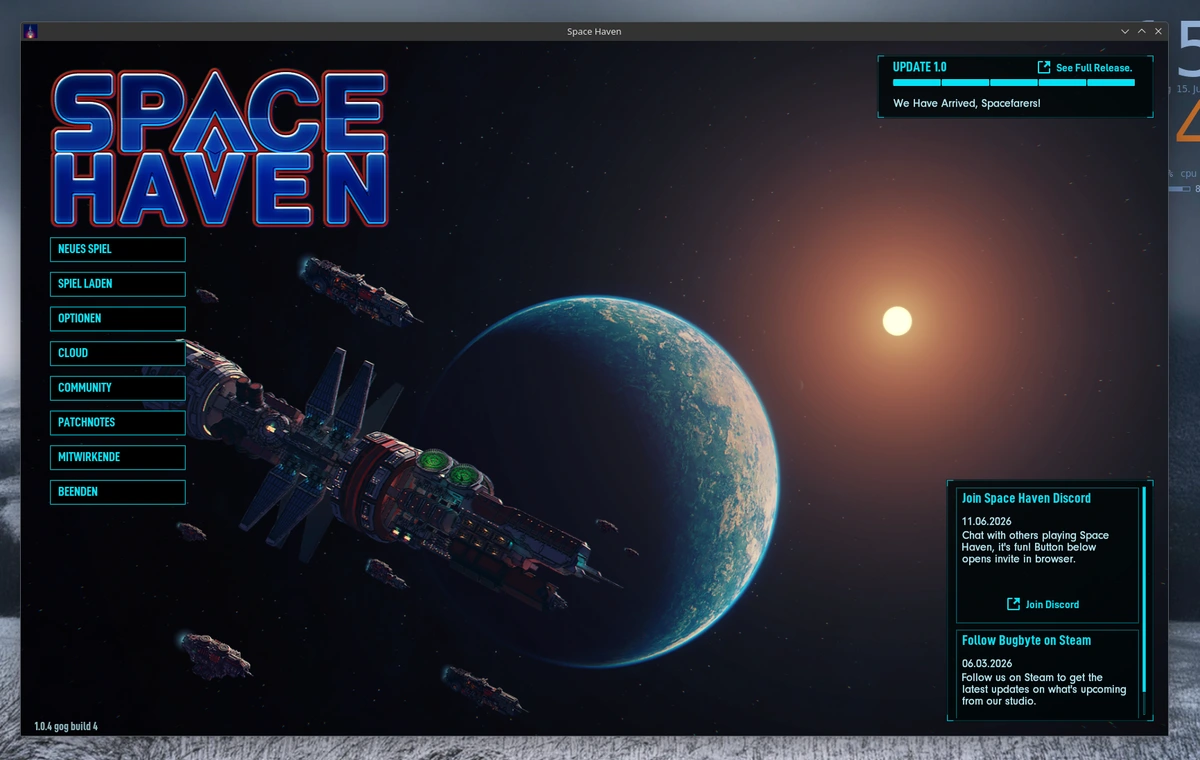The width and height of the screenshot is (1200, 760).
Task: Select the Cloud menu entry
Action: (x=118, y=353)
